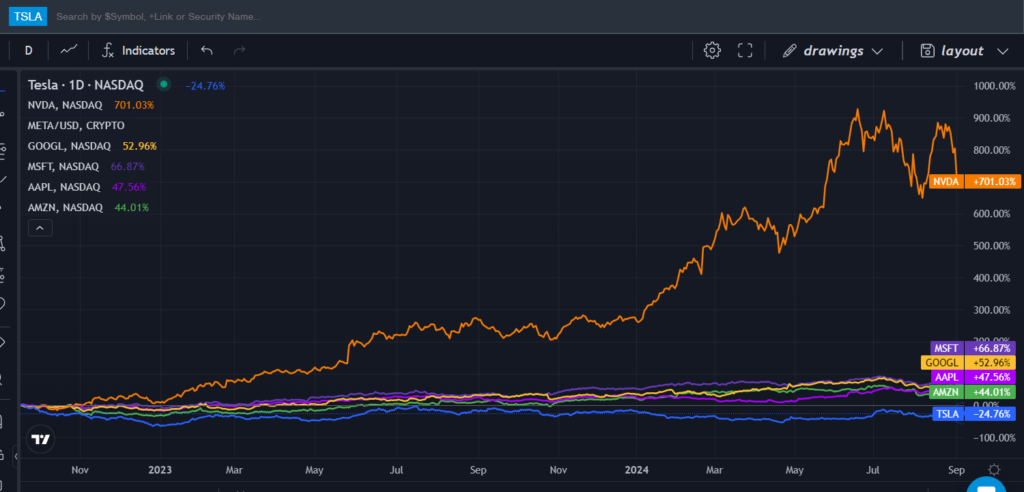The width and height of the screenshot is (1024, 492).
Task: Enter fullscreen mode with the frame icon
Action: pyautogui.click(x=744, y=50)
